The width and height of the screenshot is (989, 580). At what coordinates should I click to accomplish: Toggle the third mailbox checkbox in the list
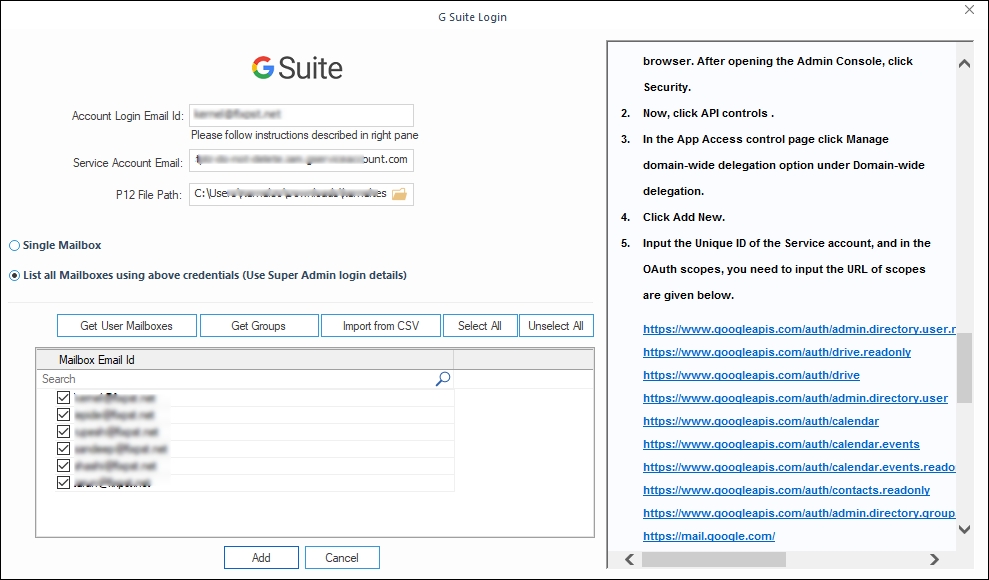pos(63,431)
